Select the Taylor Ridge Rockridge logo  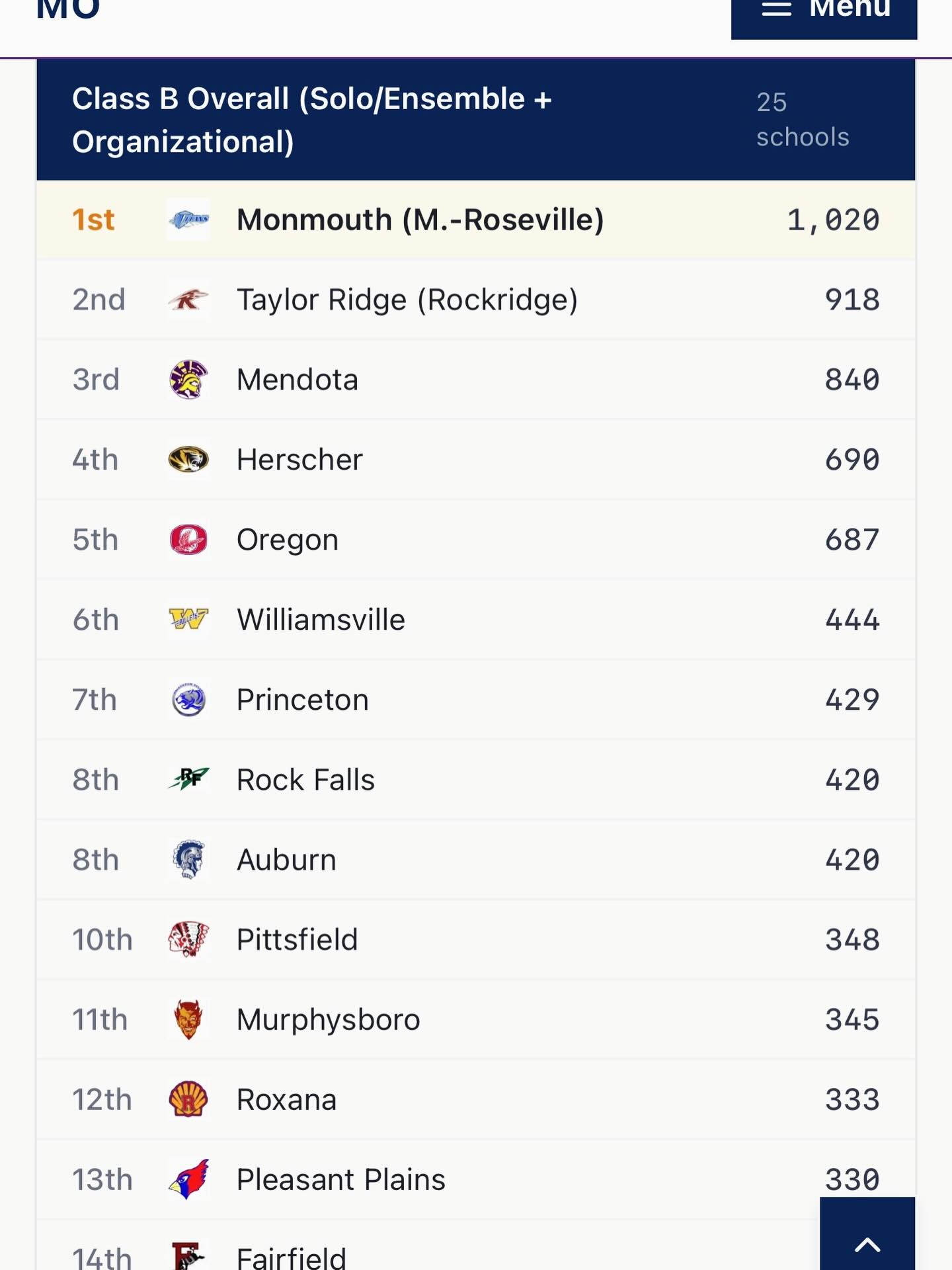point(188,299)
